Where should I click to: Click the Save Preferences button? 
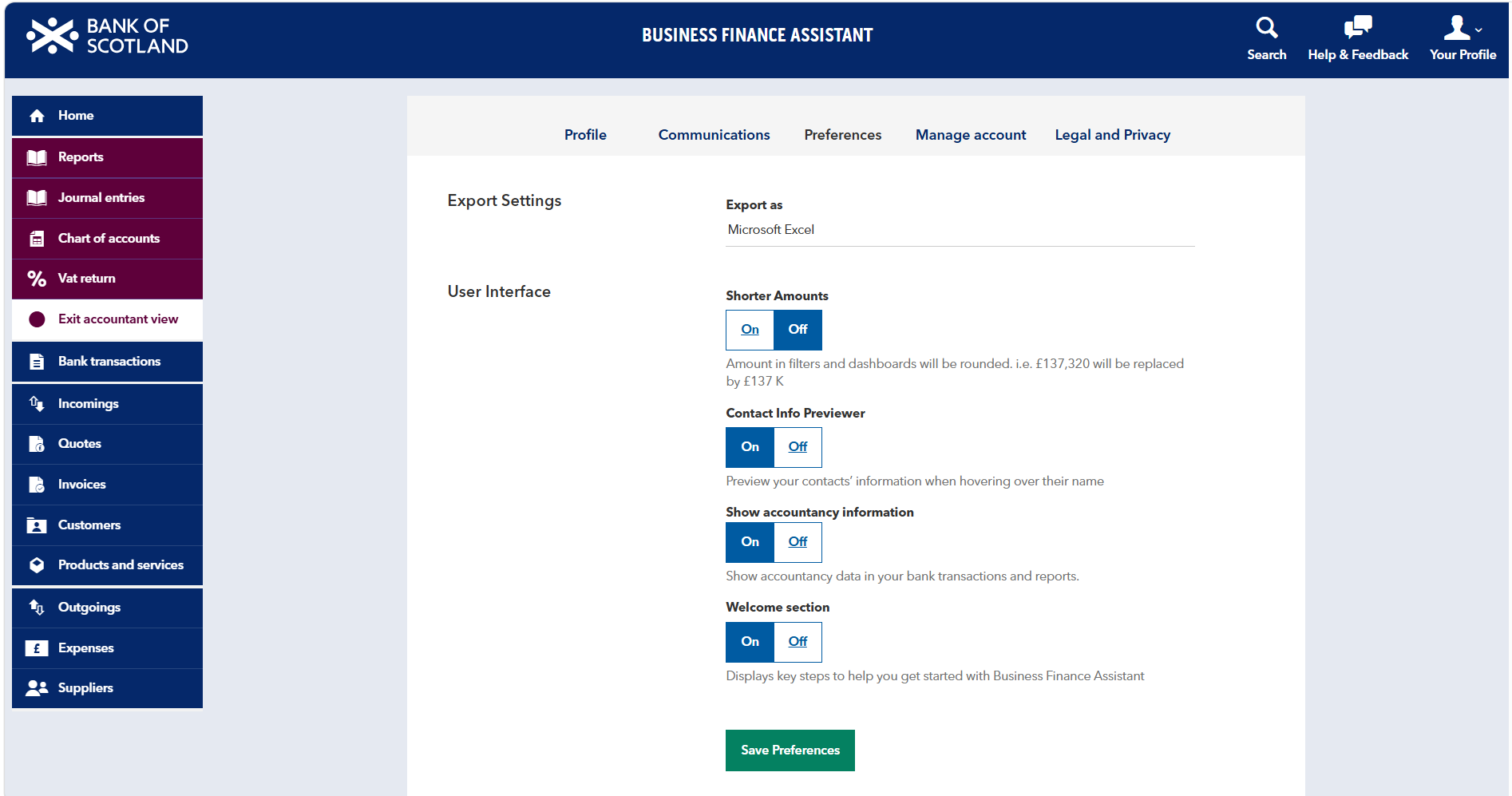(790, 750)
